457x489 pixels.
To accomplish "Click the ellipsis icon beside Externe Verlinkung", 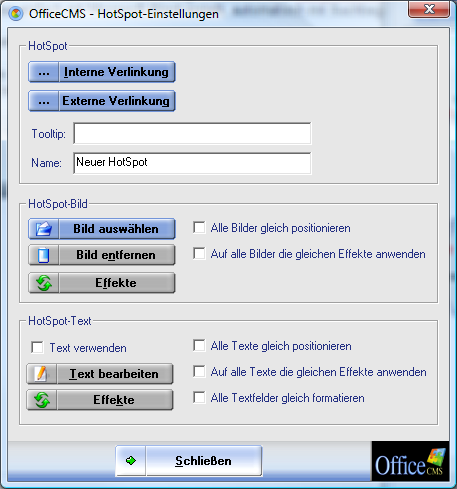I will [44, 101].
